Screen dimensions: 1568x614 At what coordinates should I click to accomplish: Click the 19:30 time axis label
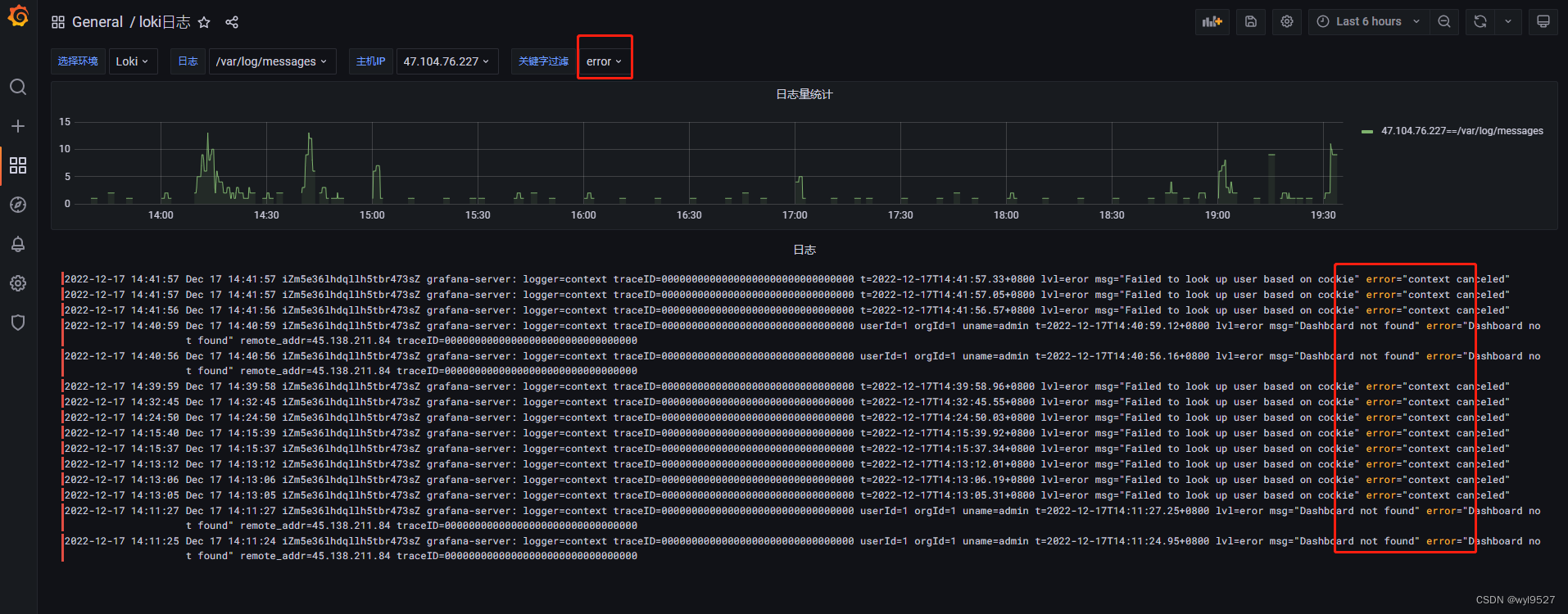pos(1323,215)
